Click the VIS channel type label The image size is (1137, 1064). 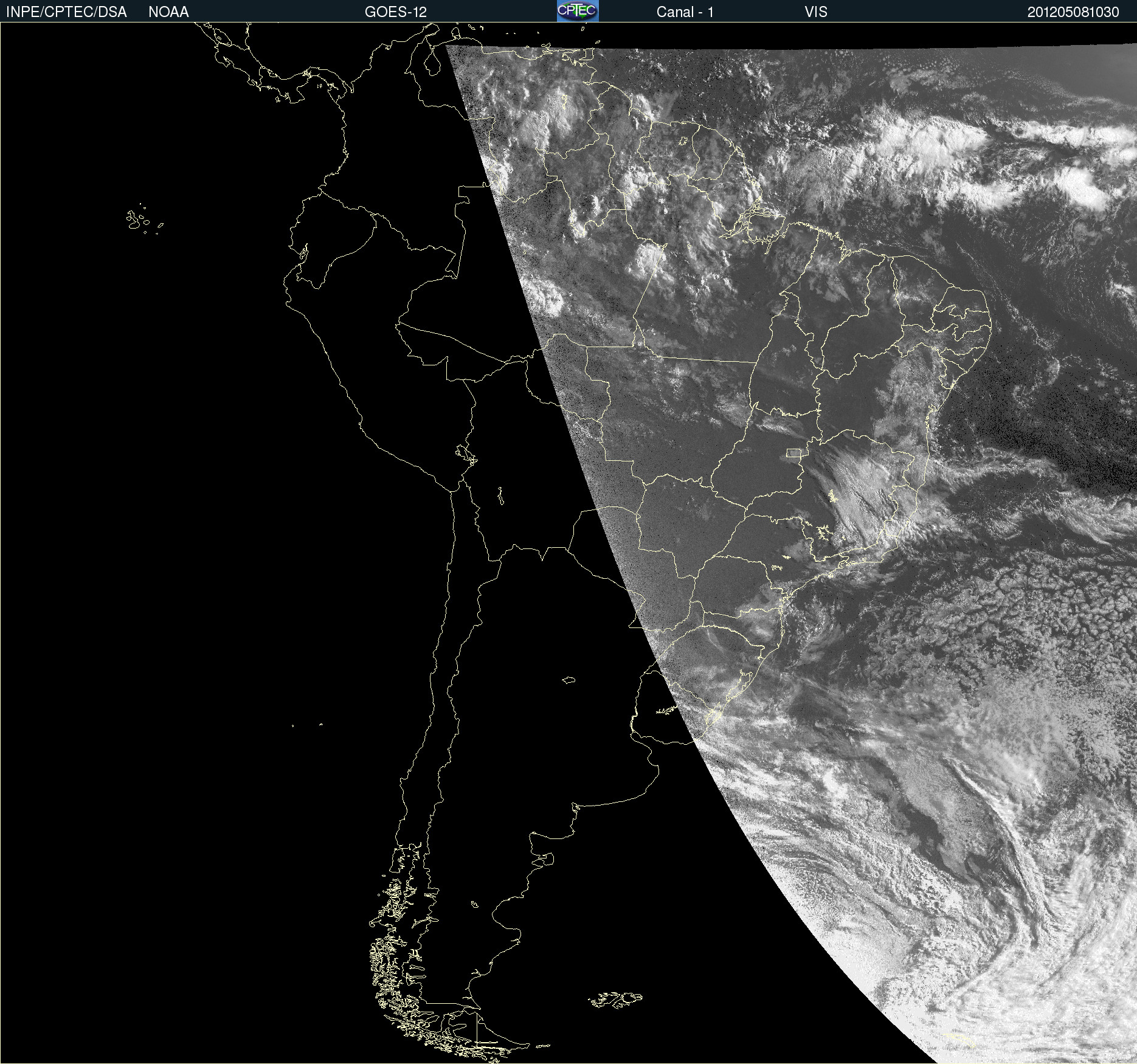pos(816,12)
